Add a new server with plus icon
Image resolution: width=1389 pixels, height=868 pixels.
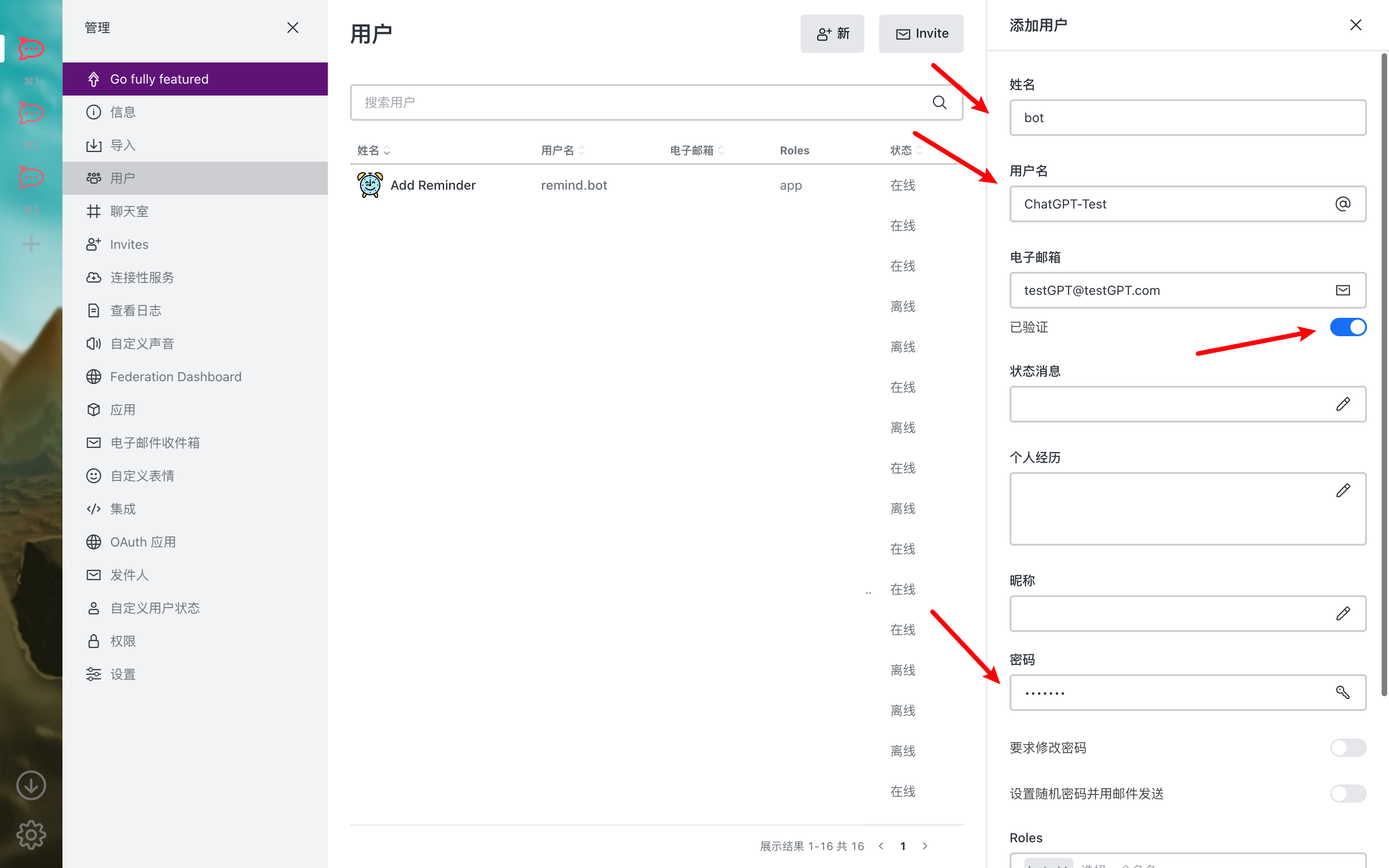[31, 244]
